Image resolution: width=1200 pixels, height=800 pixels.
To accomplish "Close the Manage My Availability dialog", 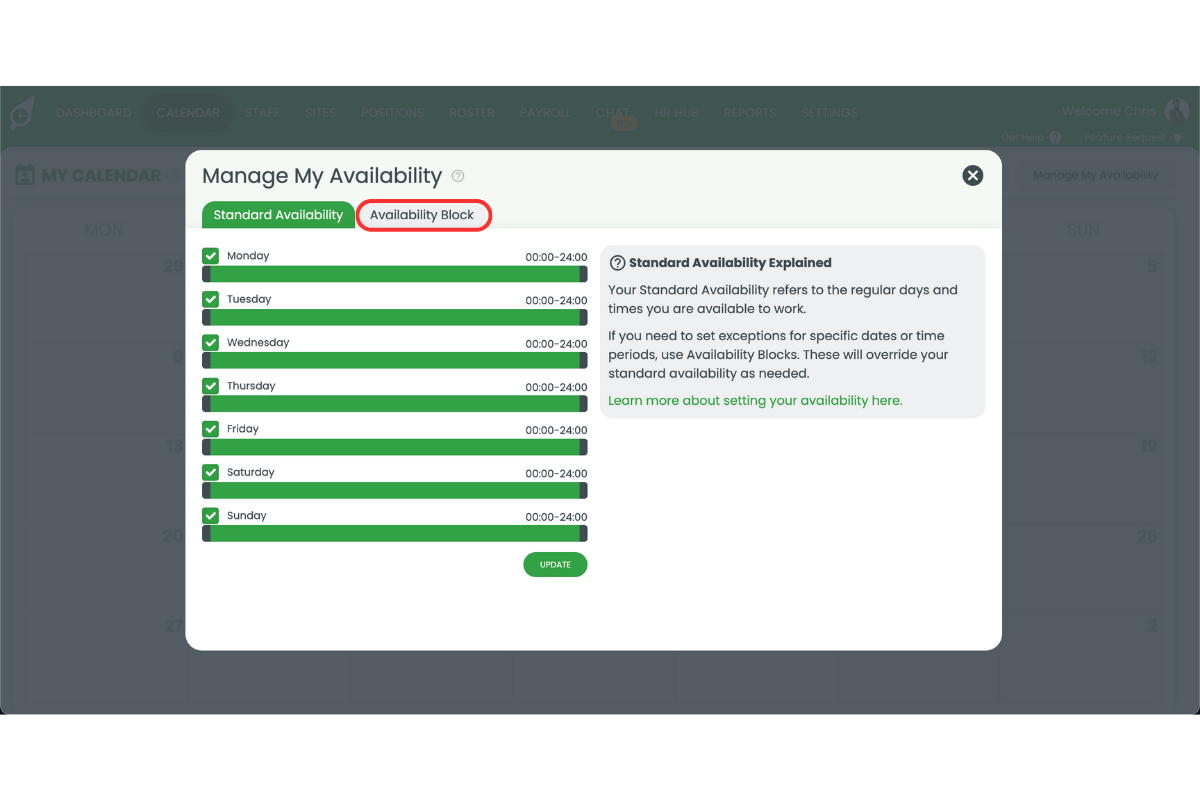I will [972, 175].
